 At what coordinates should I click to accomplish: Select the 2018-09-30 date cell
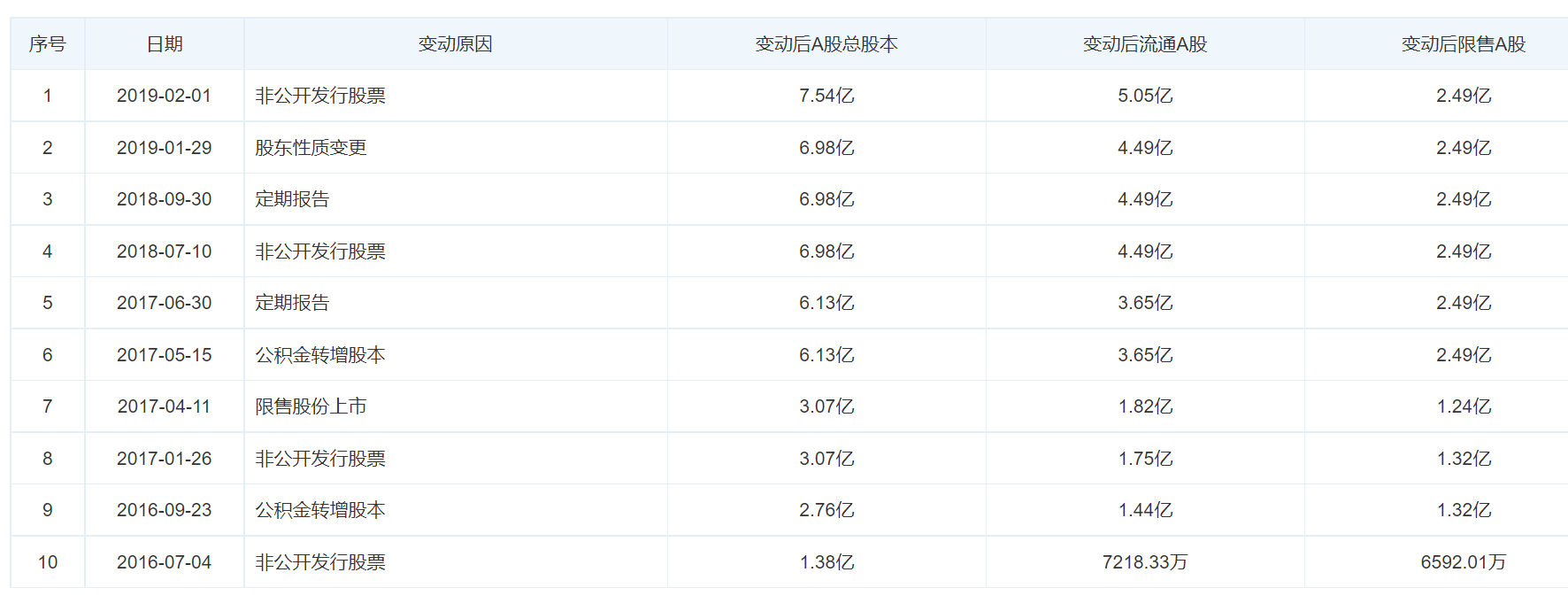click(x=165, y=199)
